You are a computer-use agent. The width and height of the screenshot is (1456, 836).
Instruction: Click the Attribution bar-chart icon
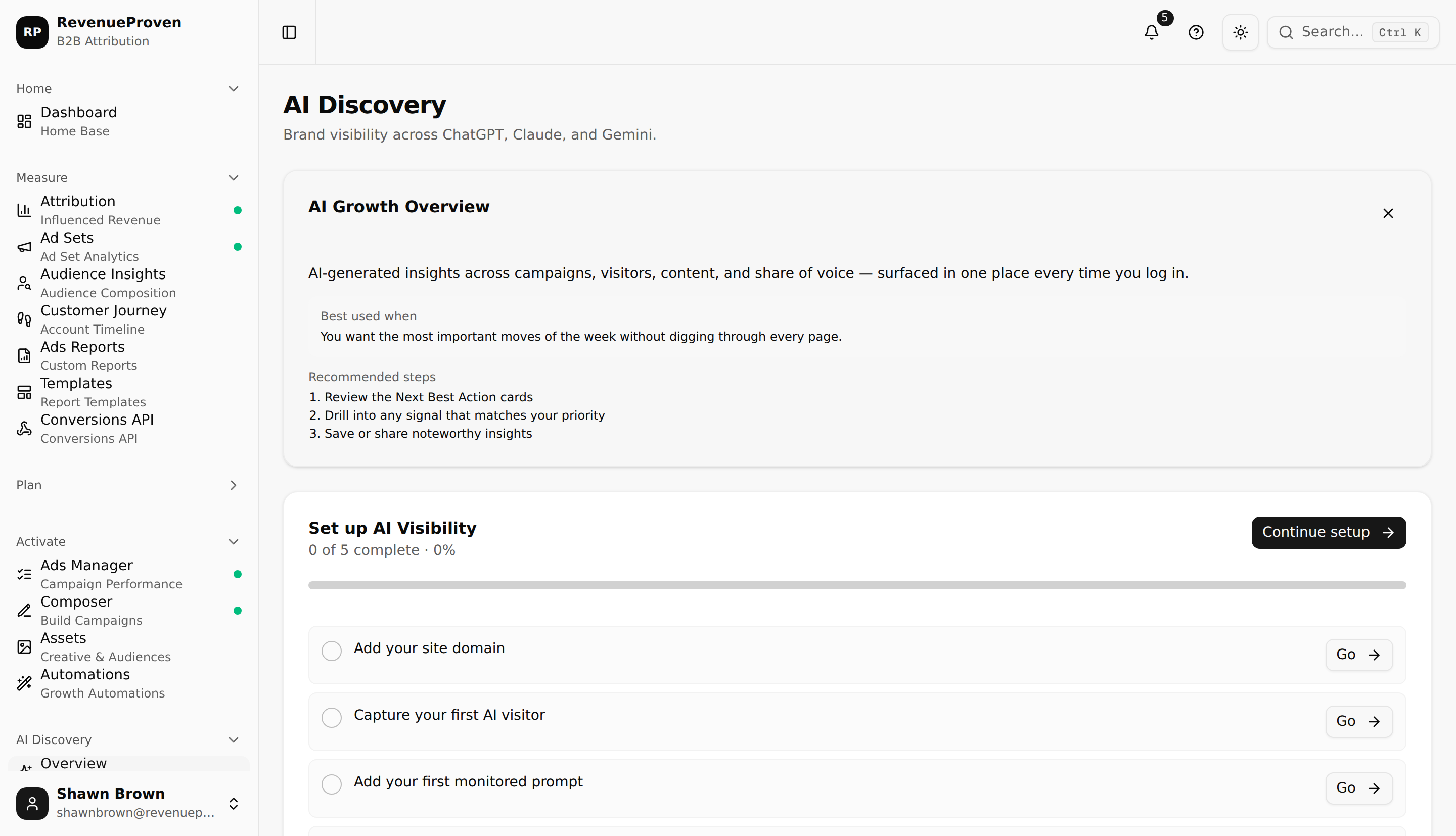pyautogui.click(x=24, y=210)
